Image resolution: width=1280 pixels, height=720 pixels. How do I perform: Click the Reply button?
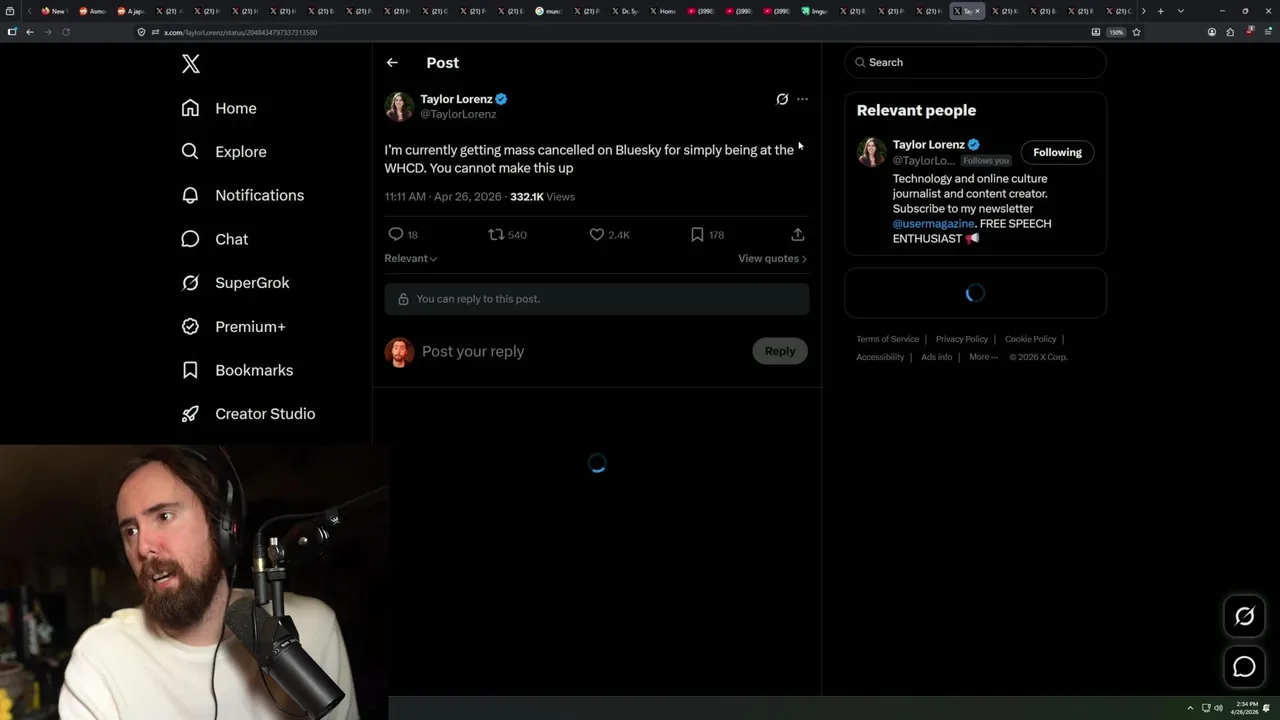[780, 351]
